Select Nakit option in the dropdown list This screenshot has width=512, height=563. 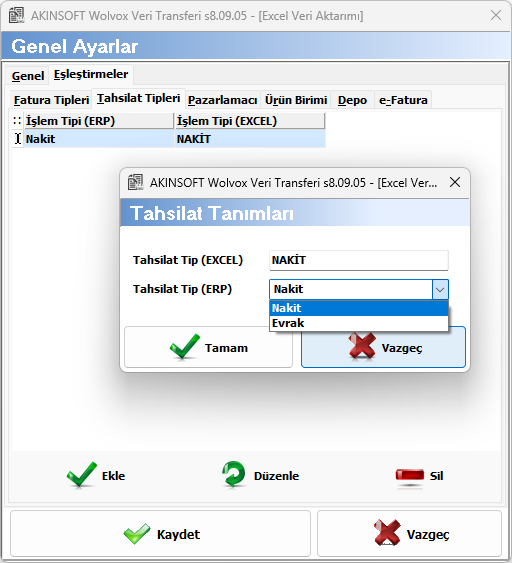[x=359, y=308]
